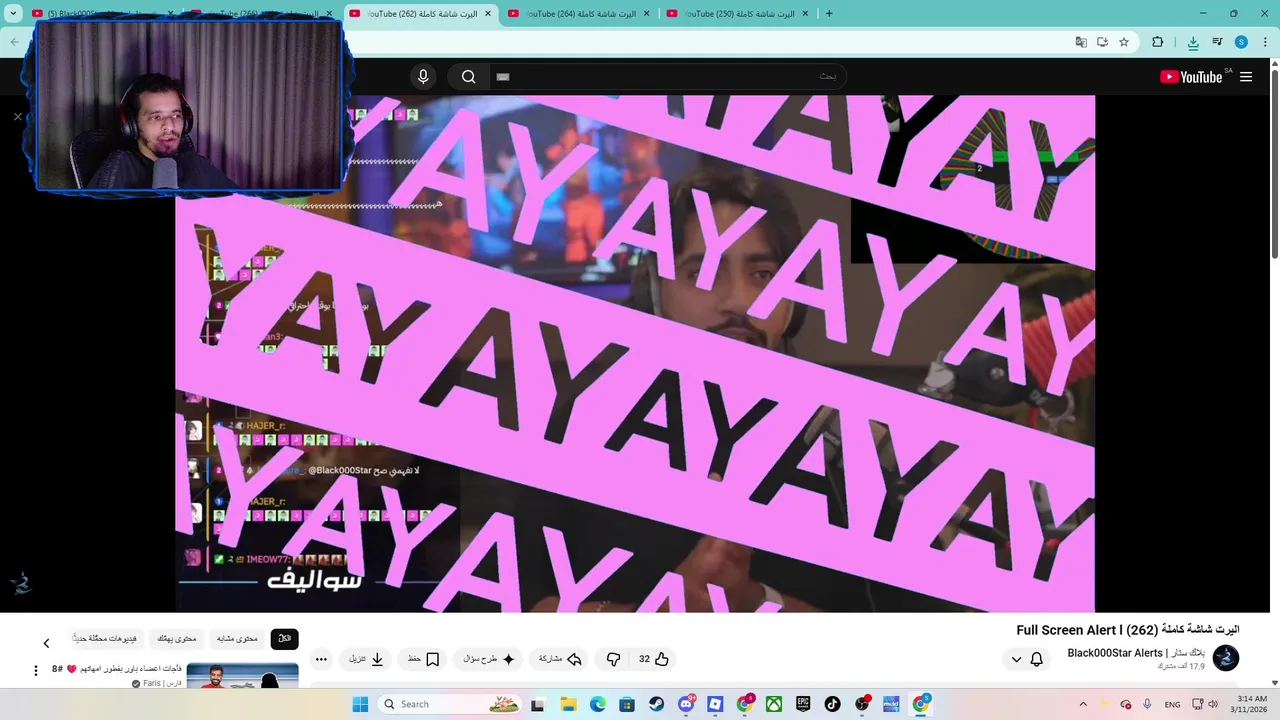
Task: Open the Chrome tab search dropdown
Action: click(x=13, y=14)
